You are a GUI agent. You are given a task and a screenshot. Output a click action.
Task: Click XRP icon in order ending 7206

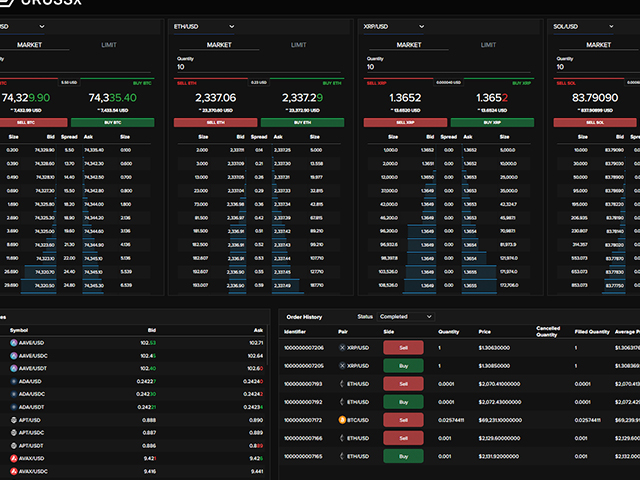click(342, 347)
